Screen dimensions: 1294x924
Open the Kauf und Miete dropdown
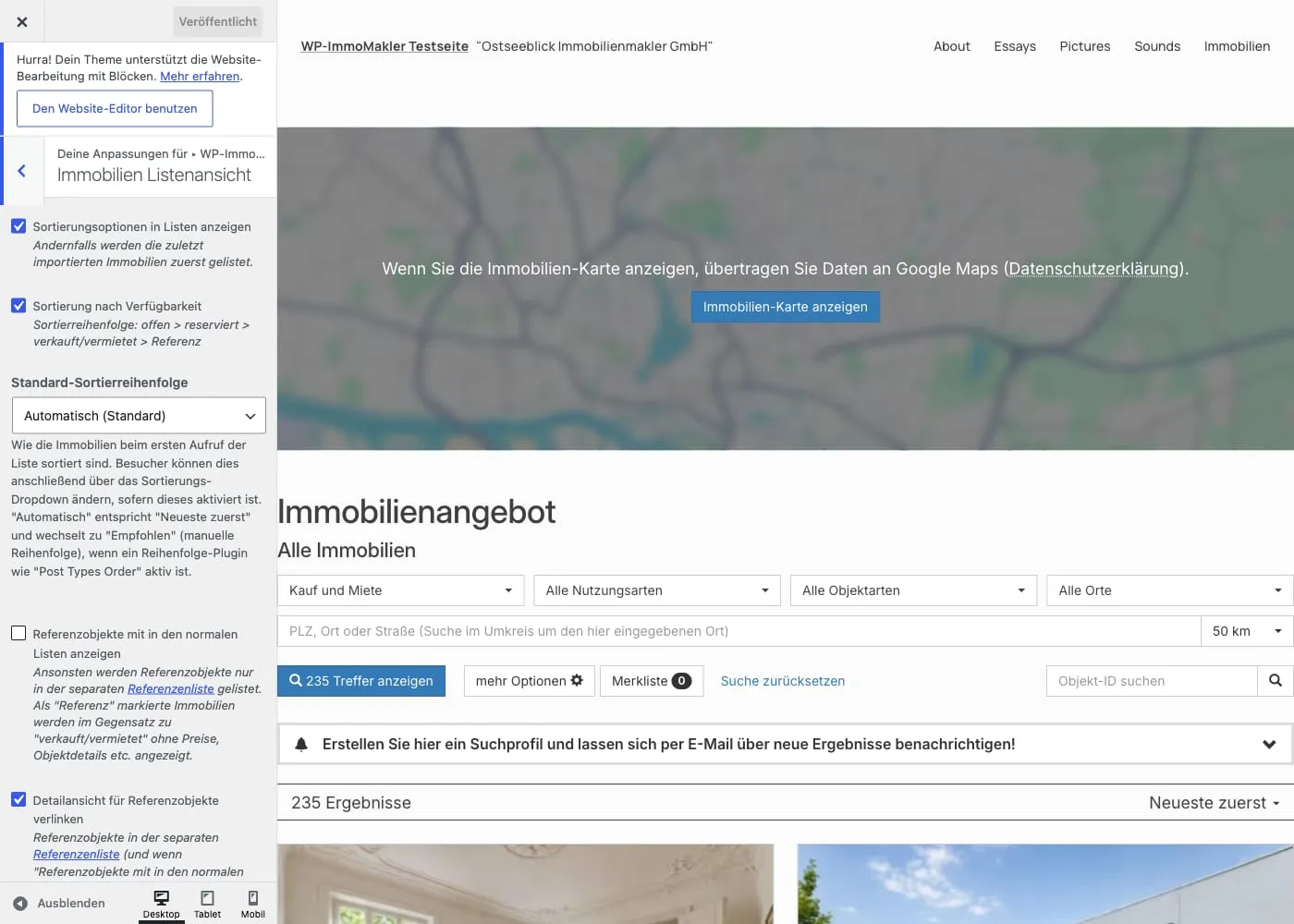[401, 590]
